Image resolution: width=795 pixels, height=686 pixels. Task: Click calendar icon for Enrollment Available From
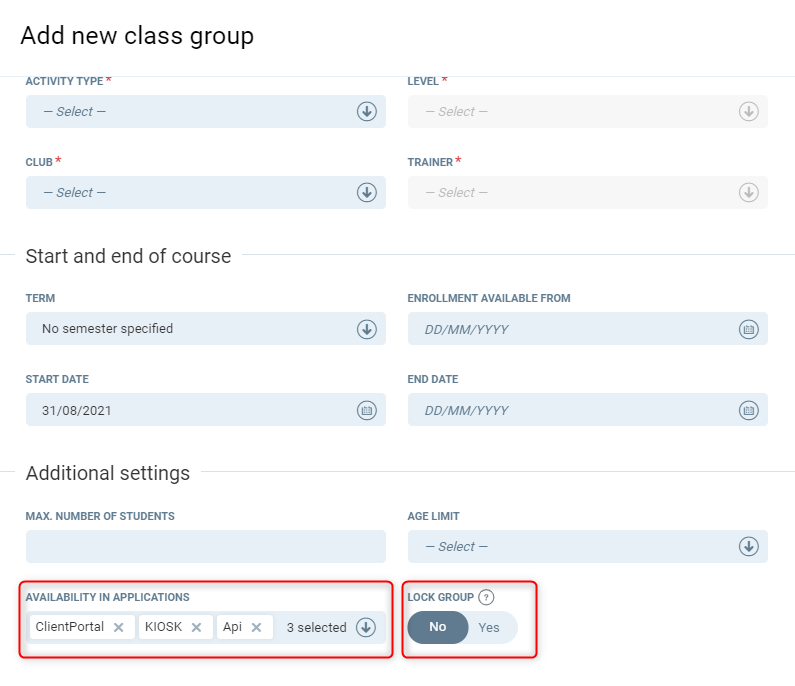pyautogui.click(x=748, y=329)
